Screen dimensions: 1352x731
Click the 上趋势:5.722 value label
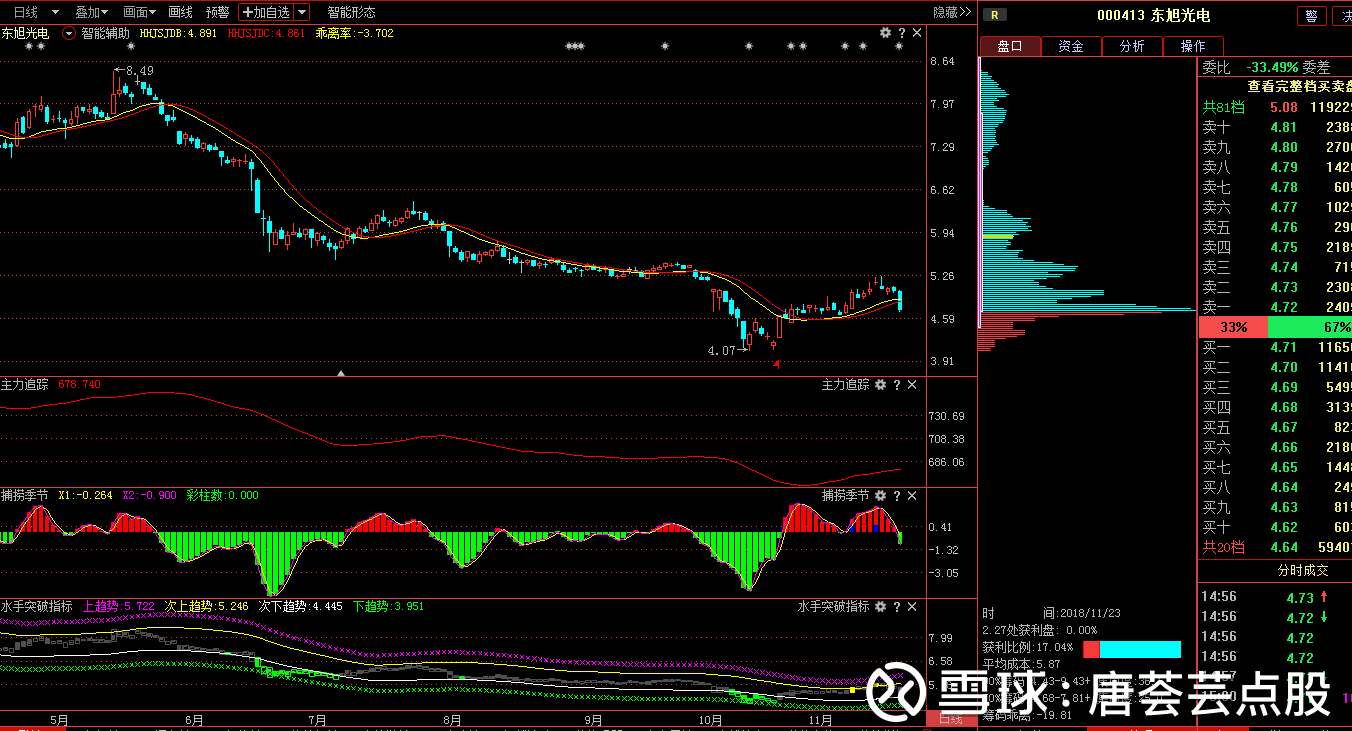[119, 606]
